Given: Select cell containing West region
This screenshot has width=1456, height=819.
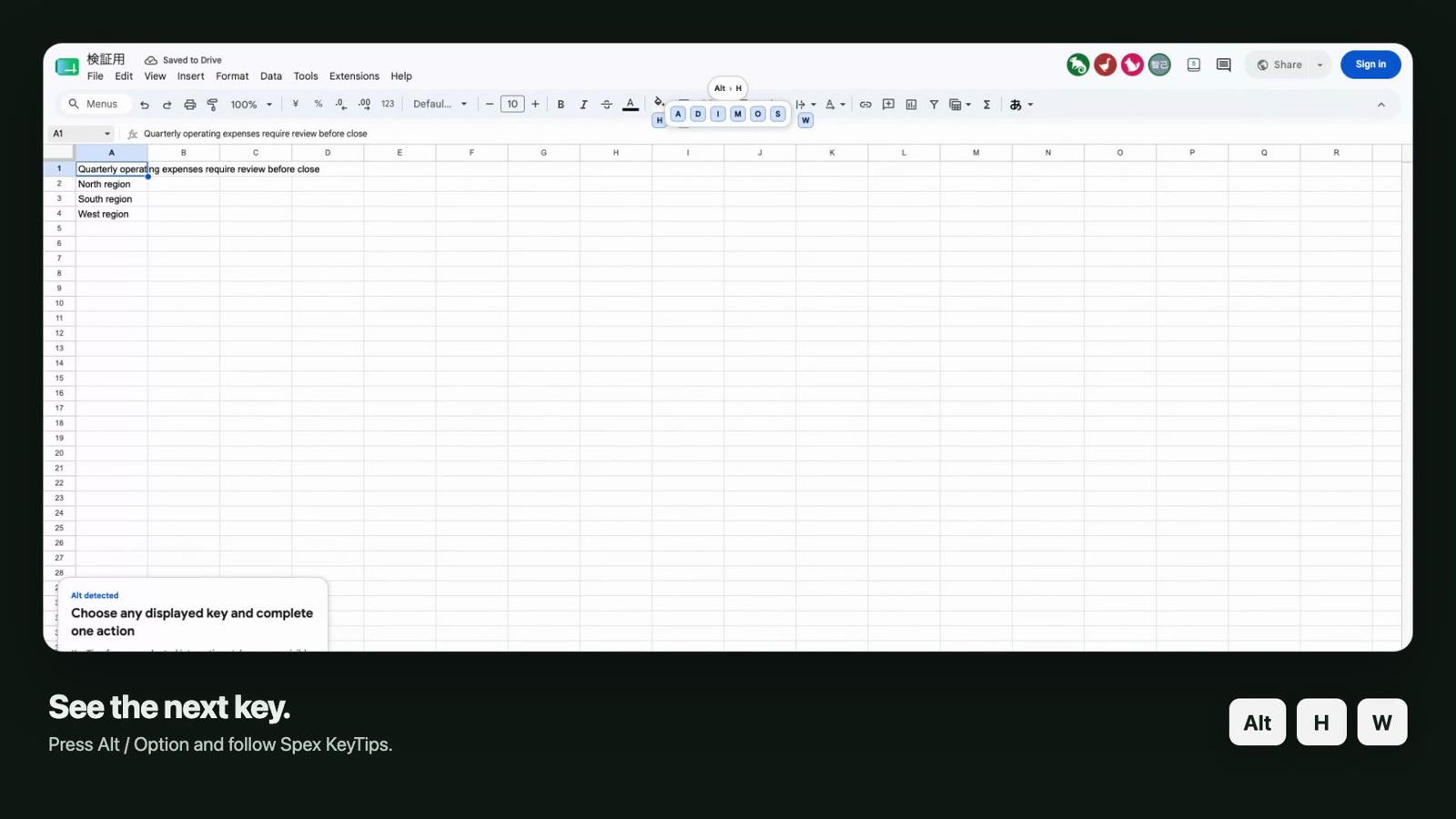Looking at the screenshot, I should pos(111,214).
